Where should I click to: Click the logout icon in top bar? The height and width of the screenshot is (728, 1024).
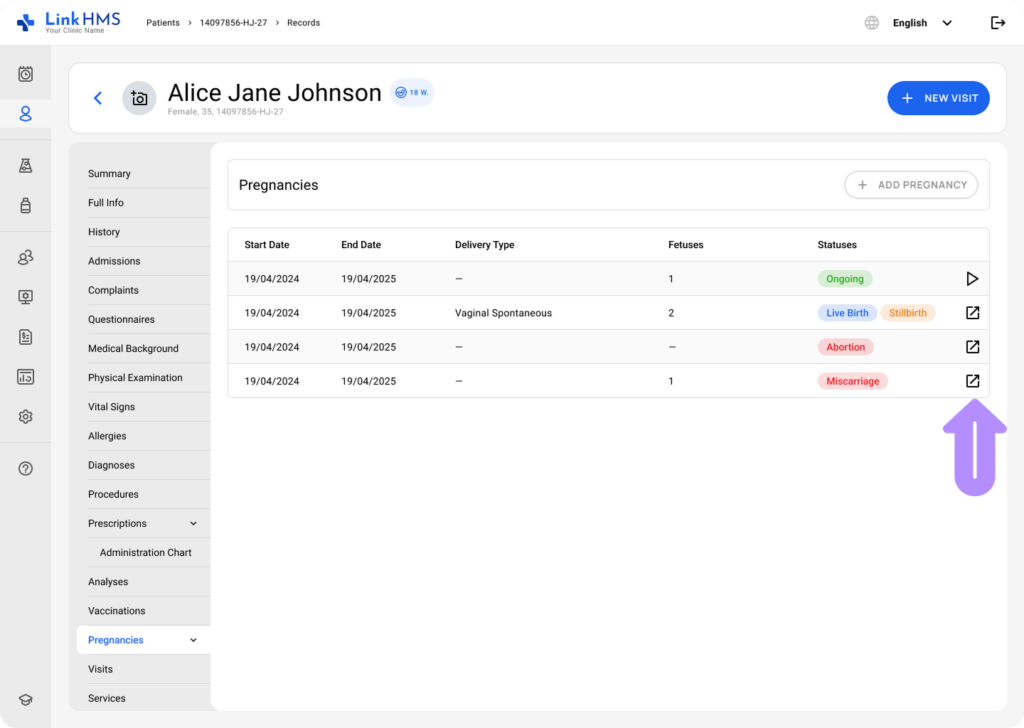[997, 23]
